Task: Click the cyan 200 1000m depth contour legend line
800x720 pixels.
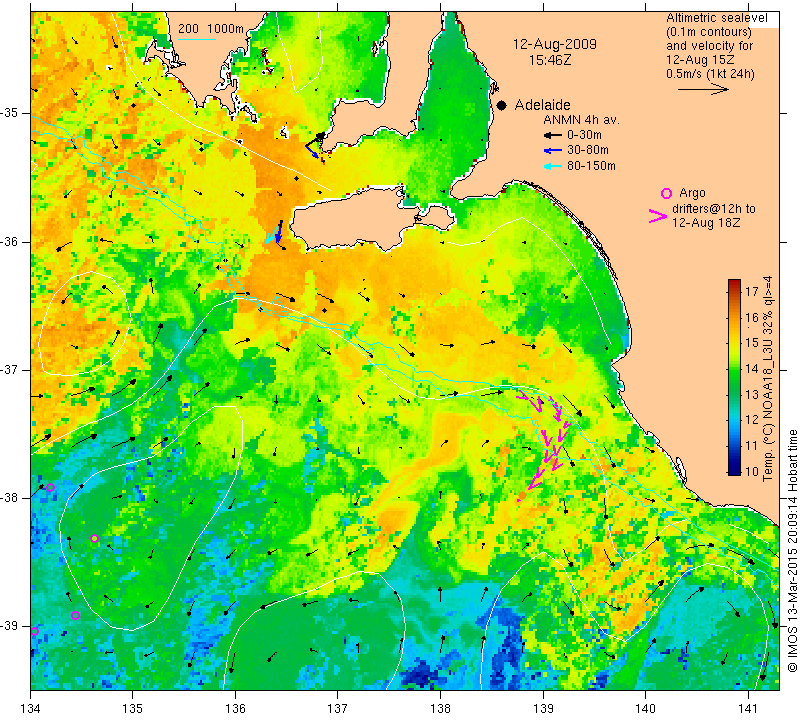Action: pyautogui.click(x=197, y=39)
